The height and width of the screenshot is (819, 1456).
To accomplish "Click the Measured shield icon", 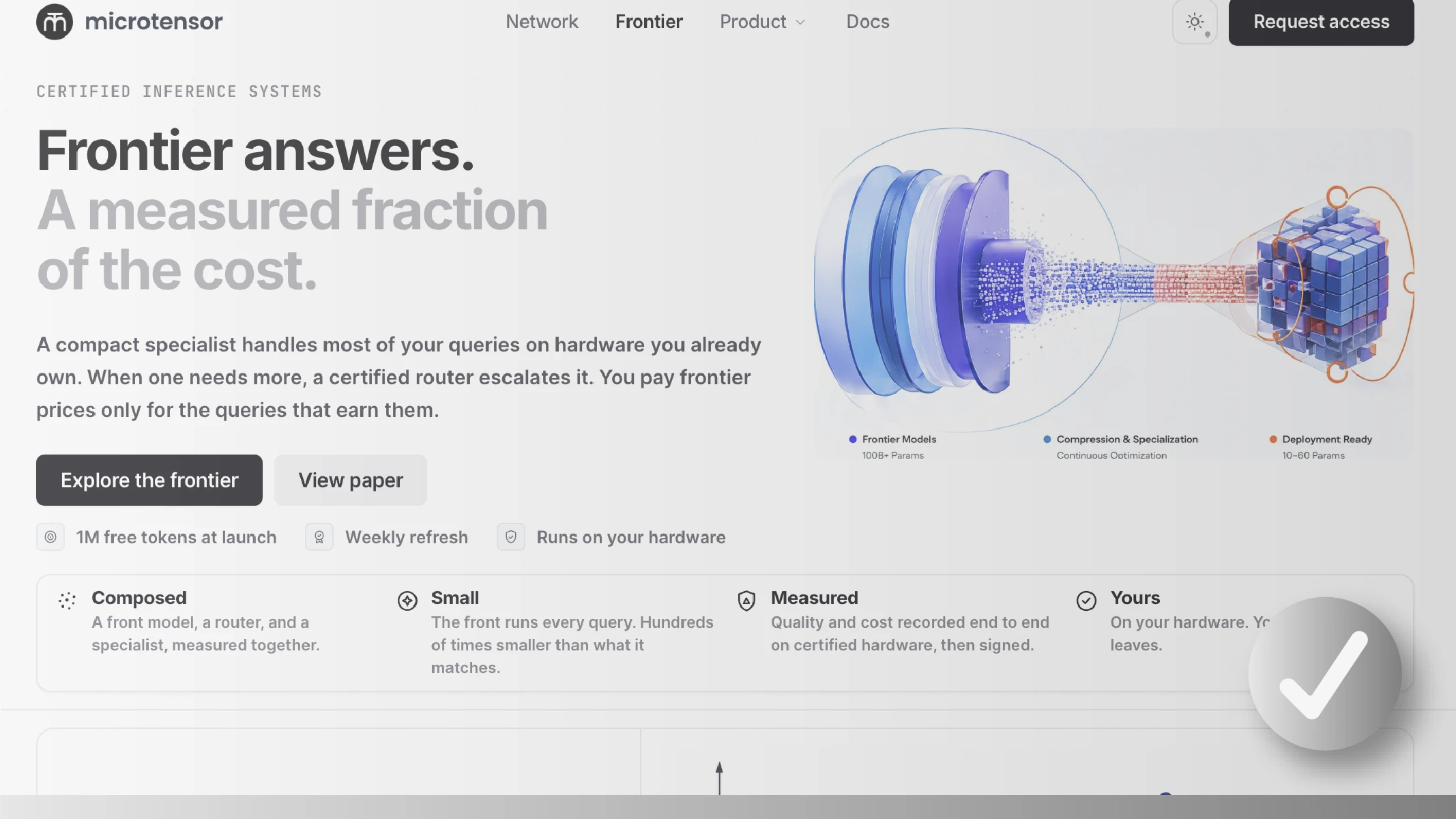I will [746, 601].
